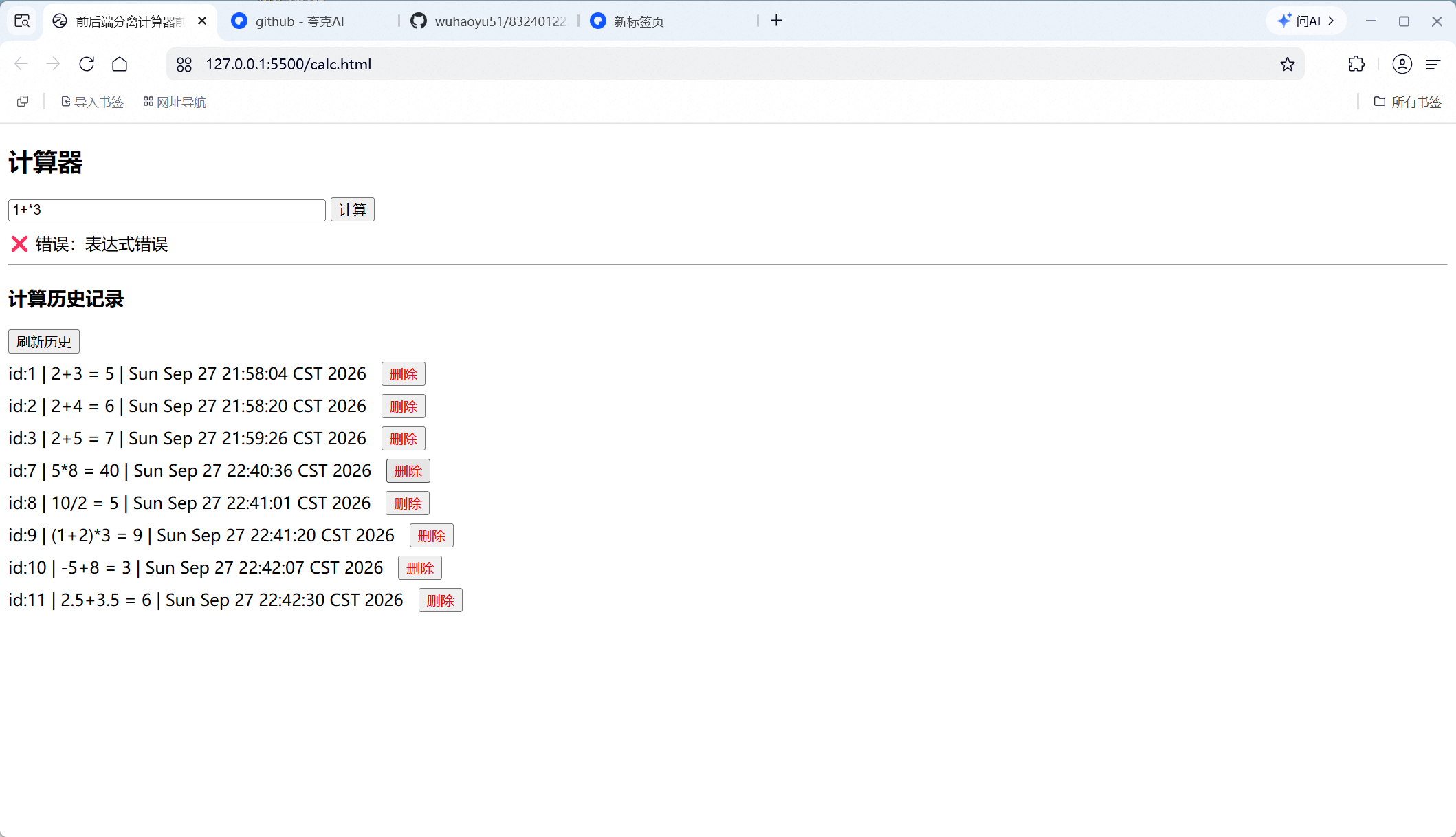This screenshot has width=1456, height=837.
Task: Minimize the browser window
Action: [1371, 21]
